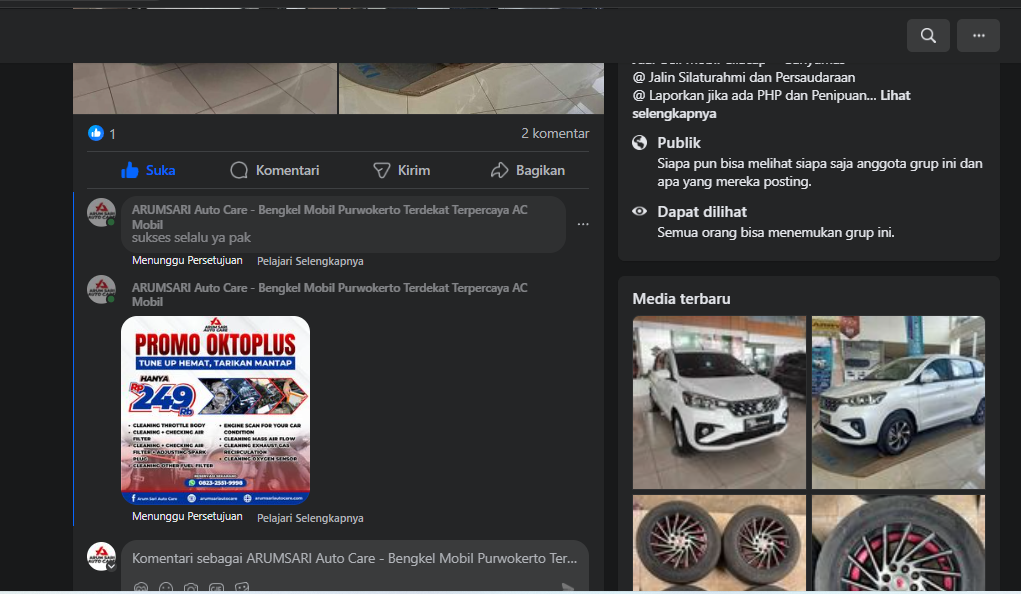Click Menunggu Persetujuan under the text comment
Image resolution: width=1021 pixels, height=594 pixels.
[x=187, y=261]
